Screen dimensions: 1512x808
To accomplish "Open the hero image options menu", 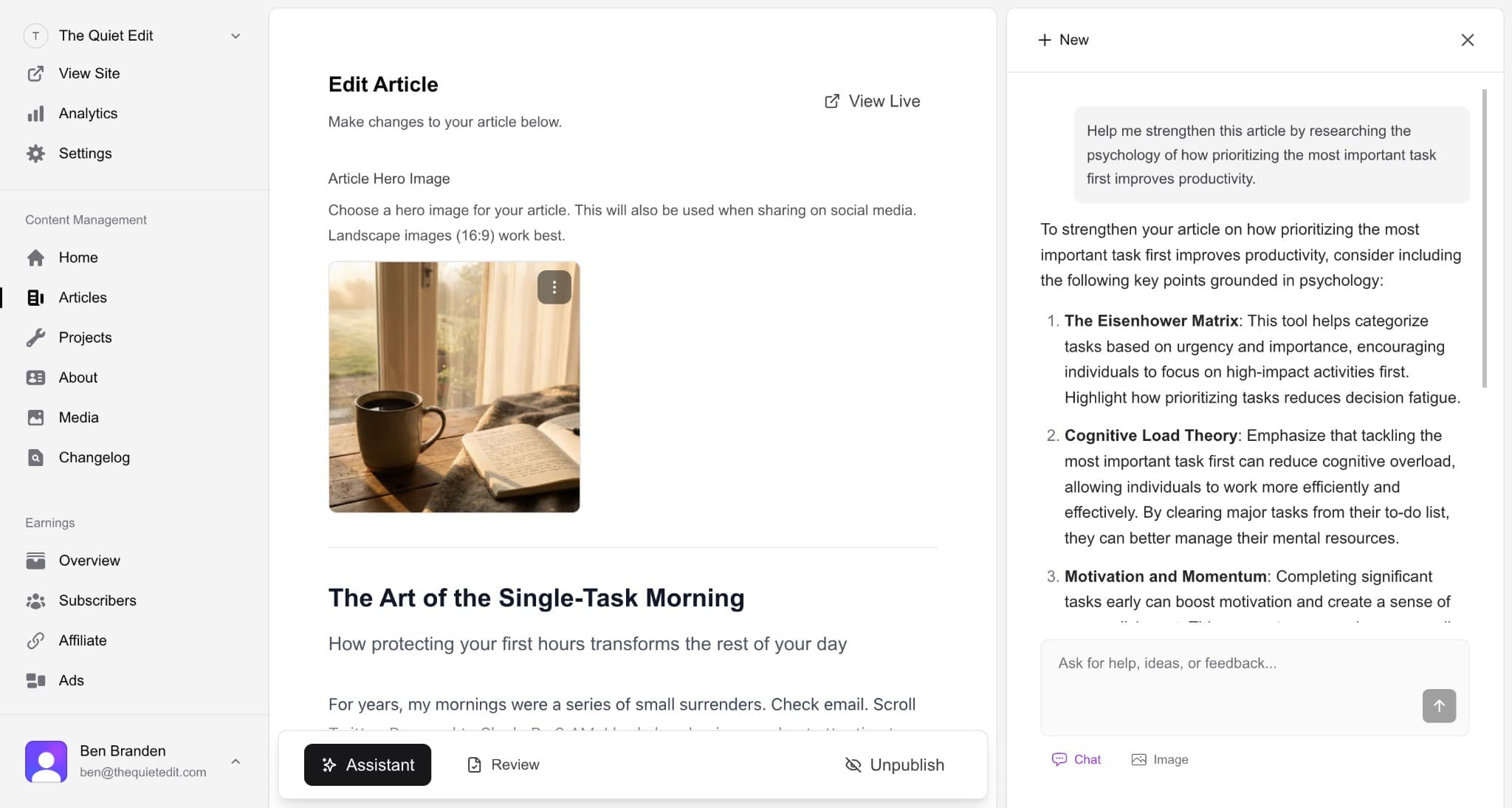I will [554, 287].
